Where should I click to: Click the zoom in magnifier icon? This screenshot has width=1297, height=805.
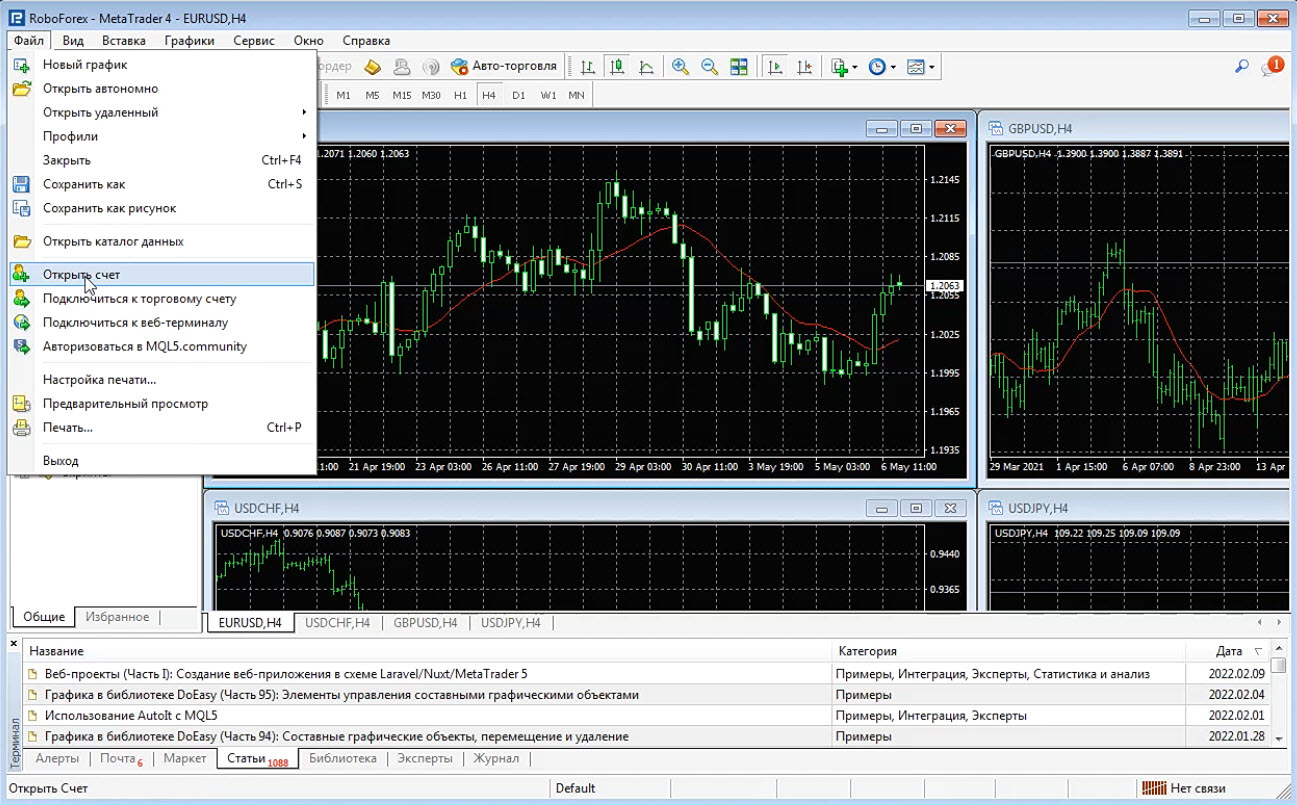(680, 67)
